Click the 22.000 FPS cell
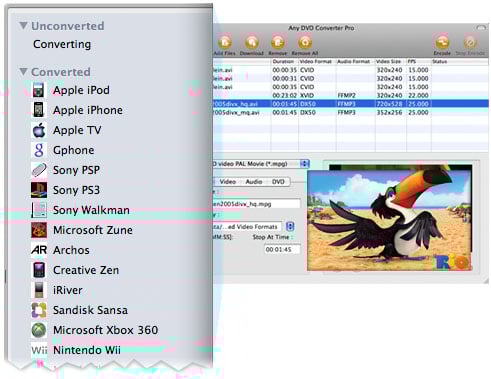Image resolution: width=491 pixels, height=379 pixels. point(418,95)
